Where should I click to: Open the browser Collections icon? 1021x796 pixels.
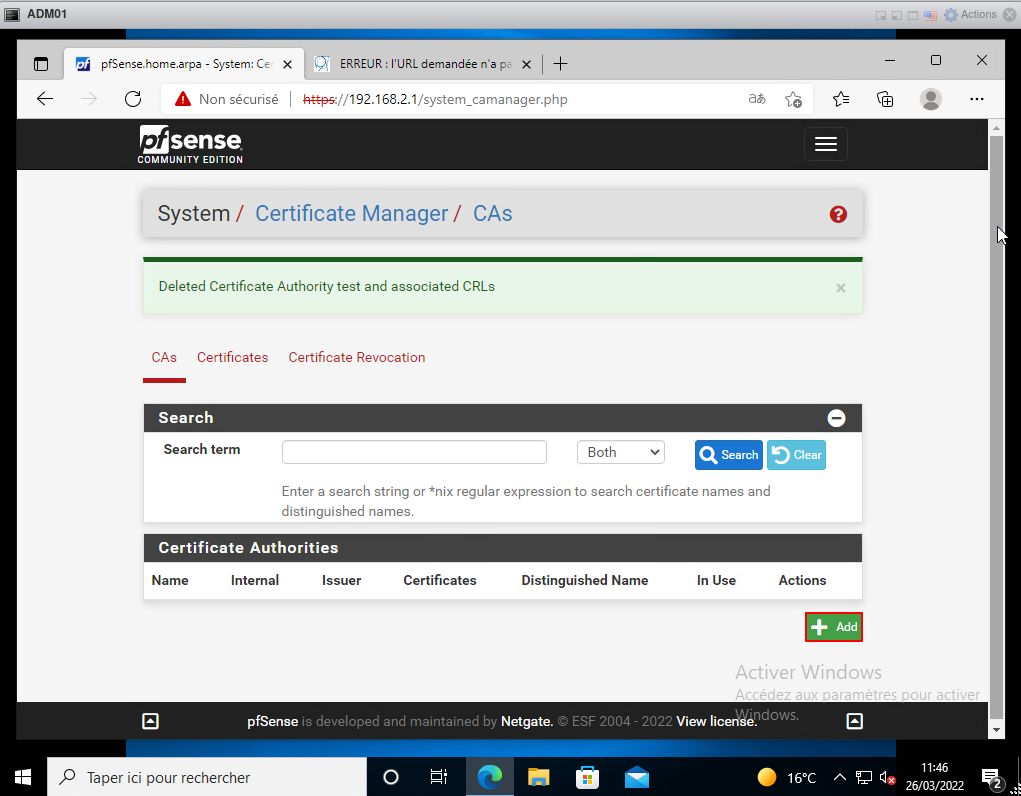coord(885,99)
